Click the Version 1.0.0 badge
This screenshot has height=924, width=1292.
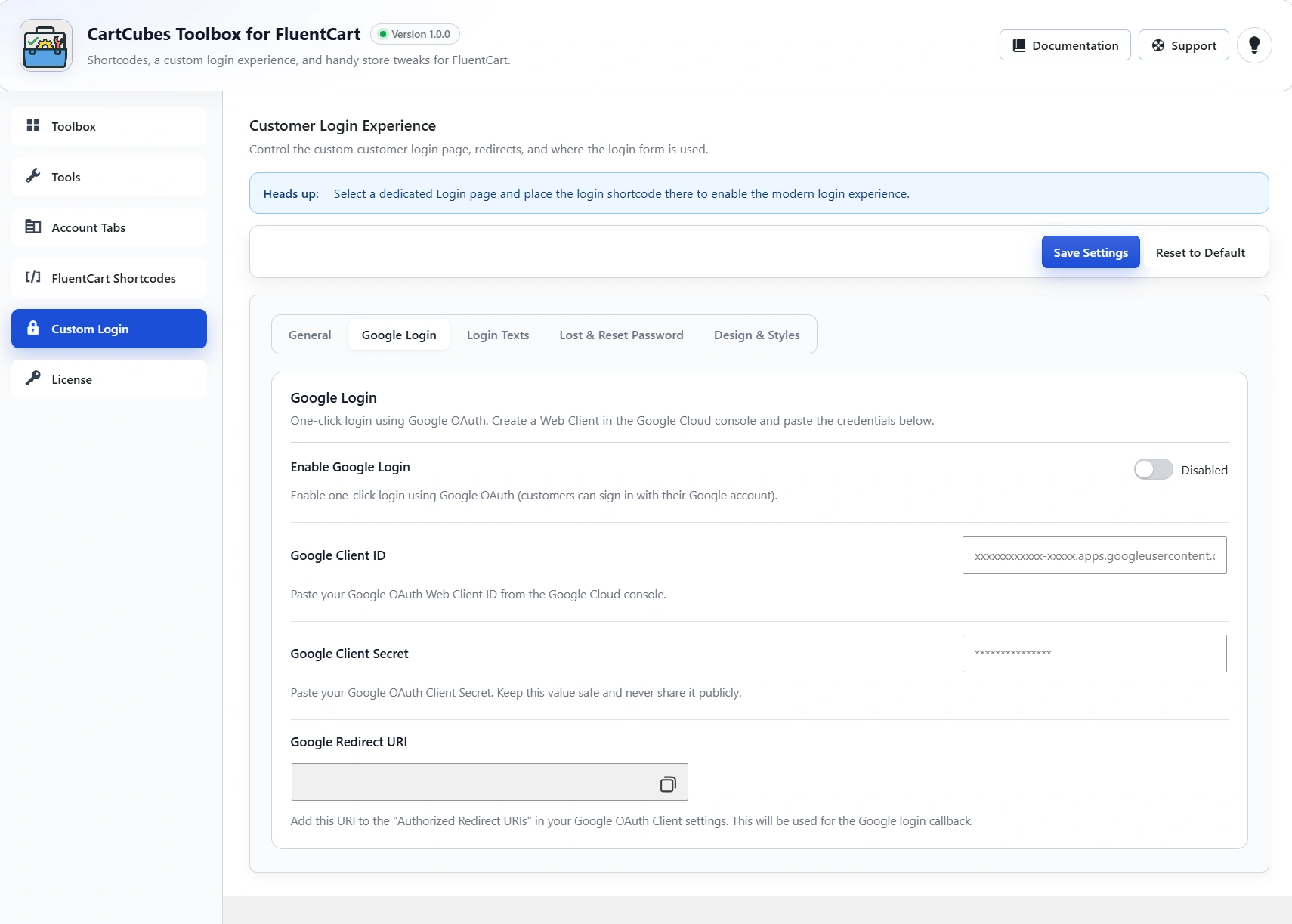[415, 34]
